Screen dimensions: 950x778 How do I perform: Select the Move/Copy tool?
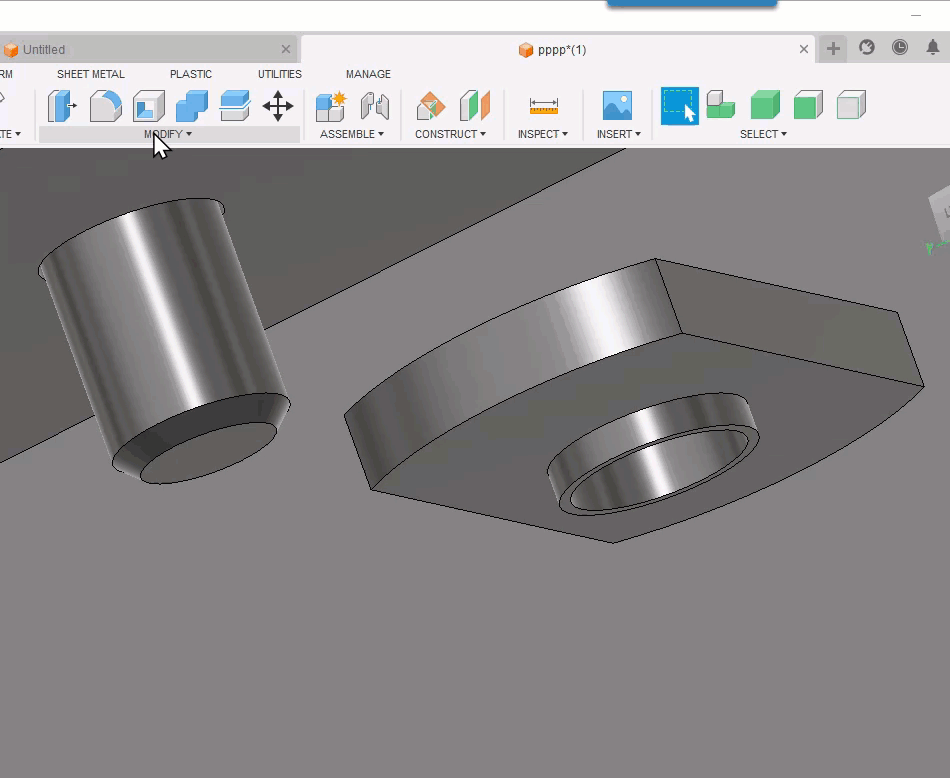(x=278, y=106)
